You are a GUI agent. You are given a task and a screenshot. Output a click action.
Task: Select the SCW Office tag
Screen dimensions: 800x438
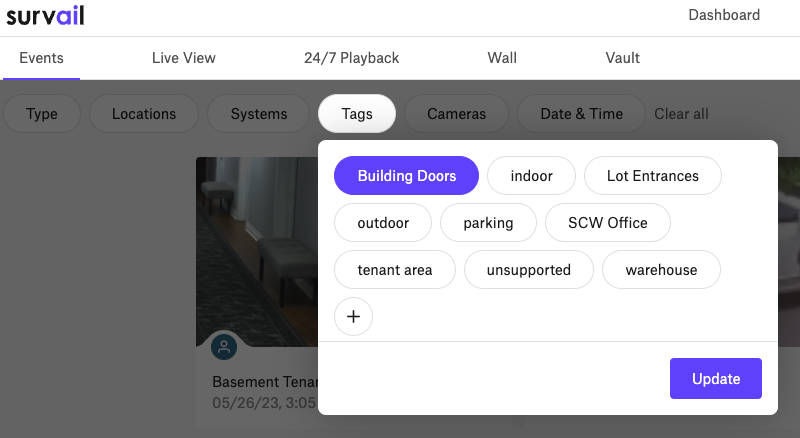[x=608, y=223]
